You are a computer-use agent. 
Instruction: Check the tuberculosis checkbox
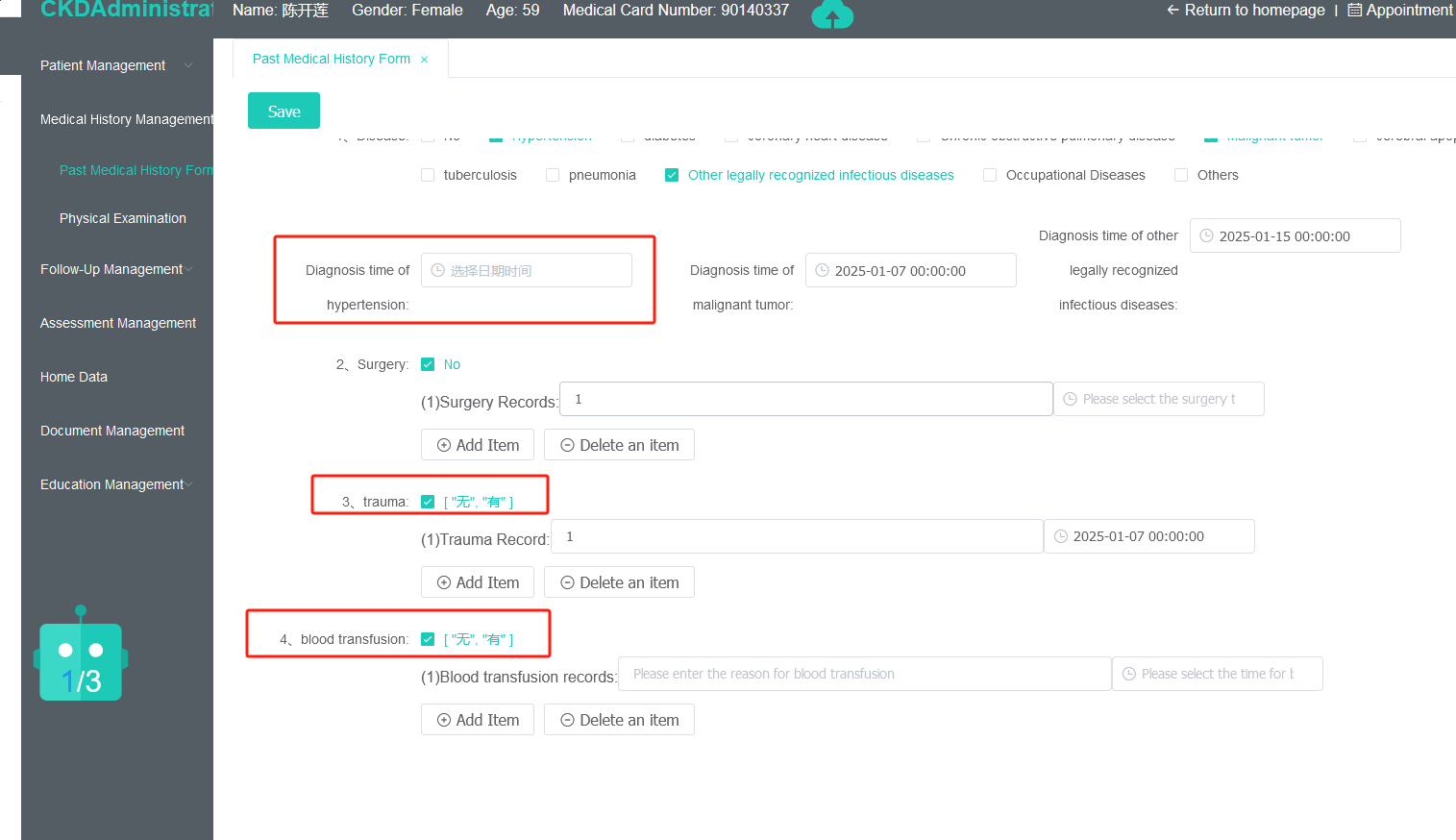(428, 175)
